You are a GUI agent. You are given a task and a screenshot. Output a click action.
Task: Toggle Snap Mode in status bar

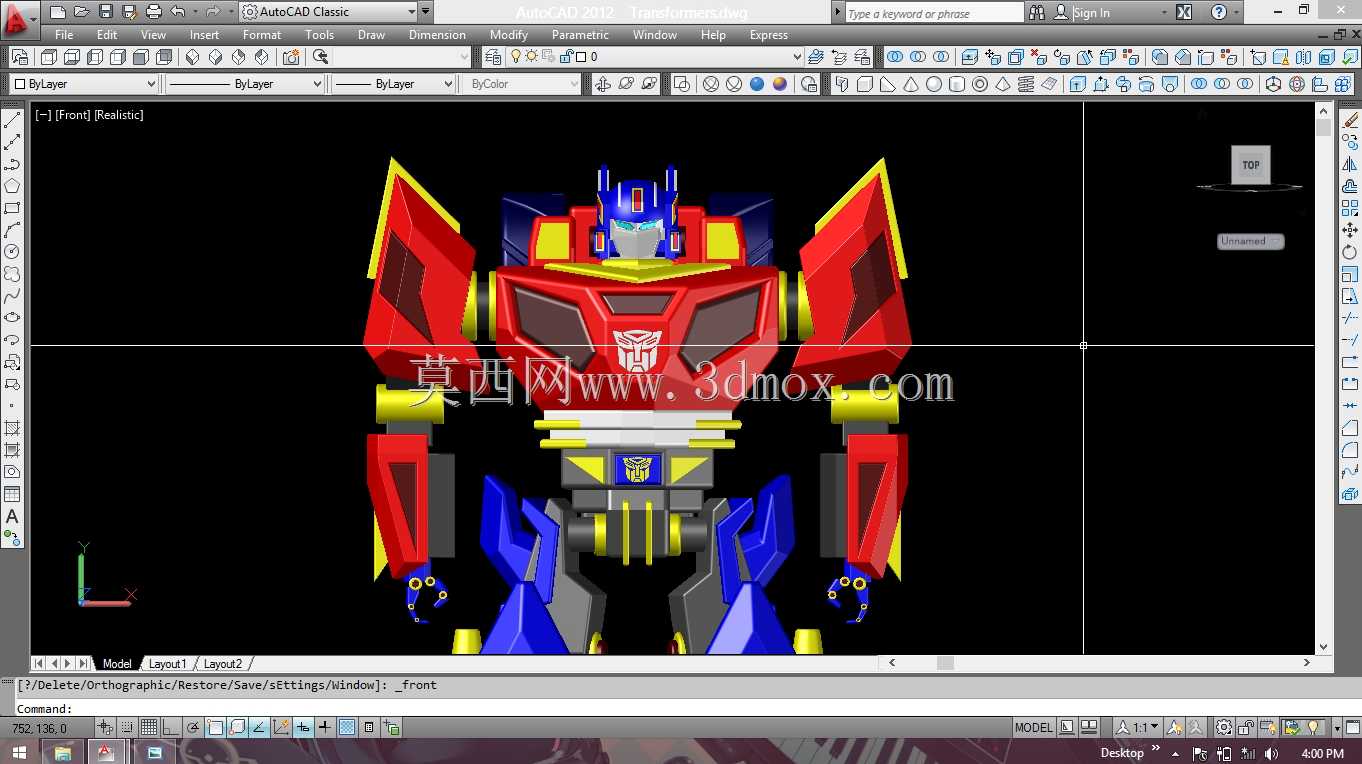click(x=127, y=727)
